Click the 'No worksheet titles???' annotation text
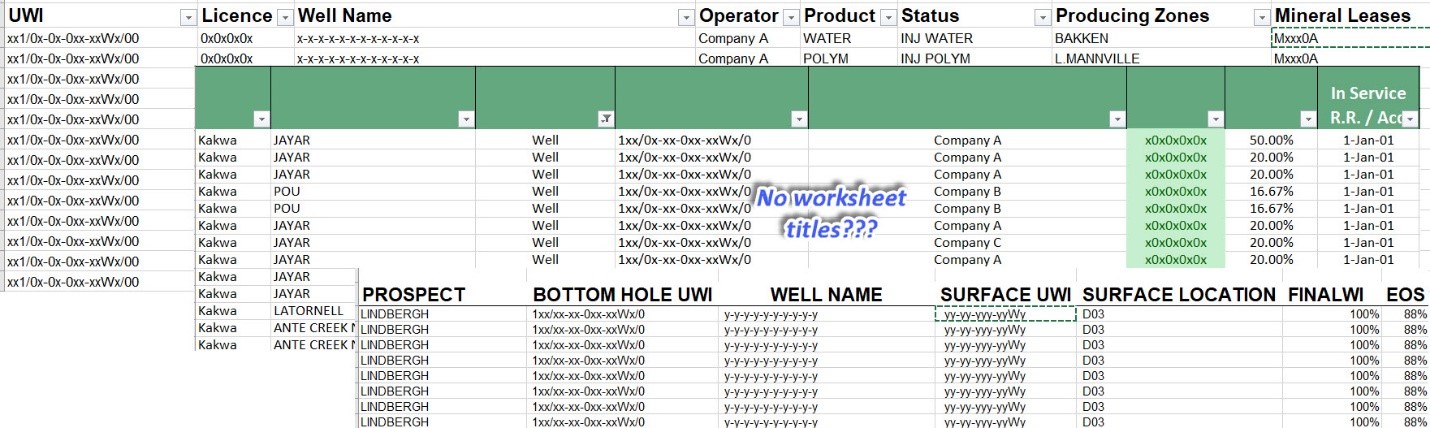This screenshot has width=1430, height=428. pyautogui.click(x=830, y=213)
